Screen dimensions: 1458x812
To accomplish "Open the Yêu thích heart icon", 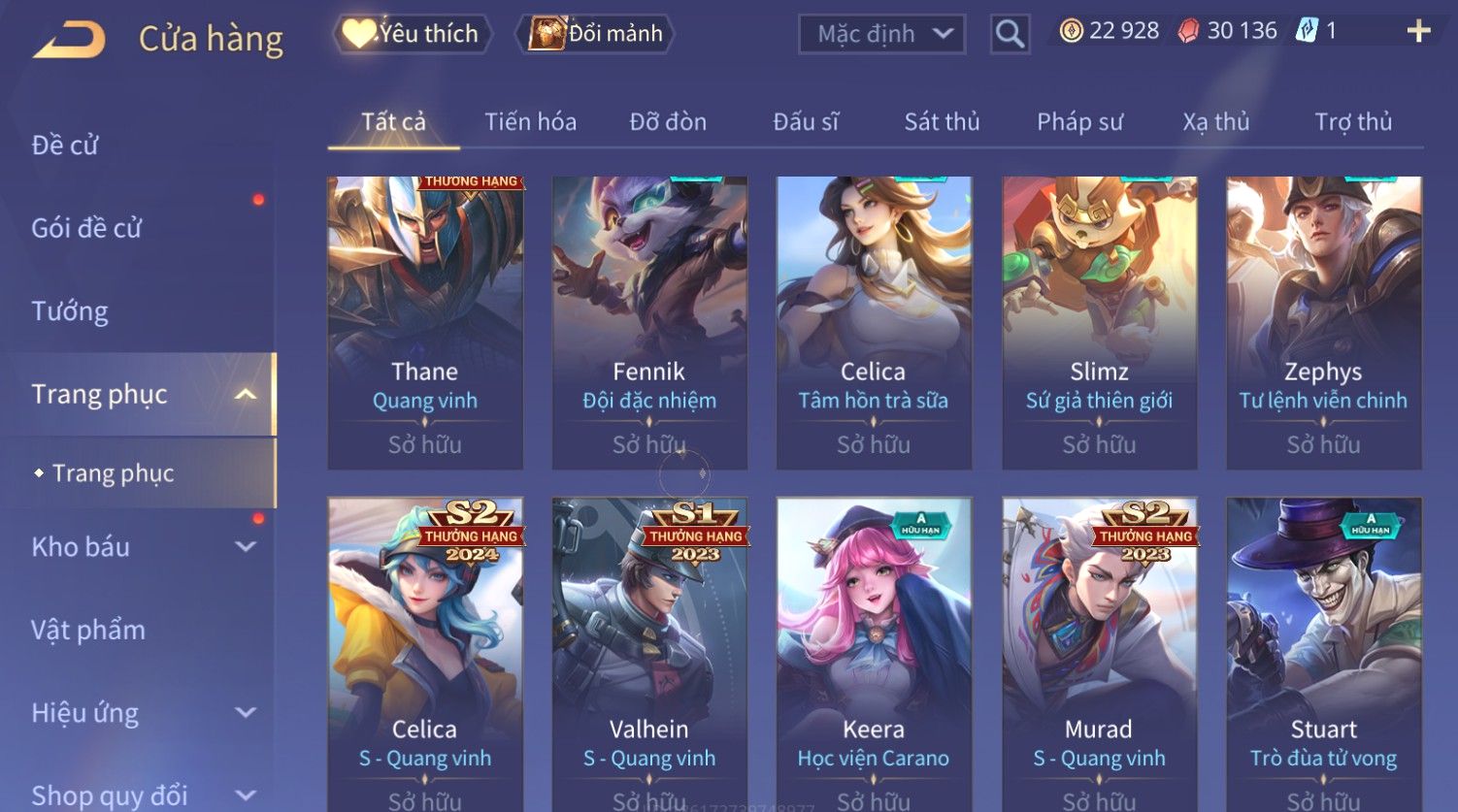I will click(x=358, y=34).
